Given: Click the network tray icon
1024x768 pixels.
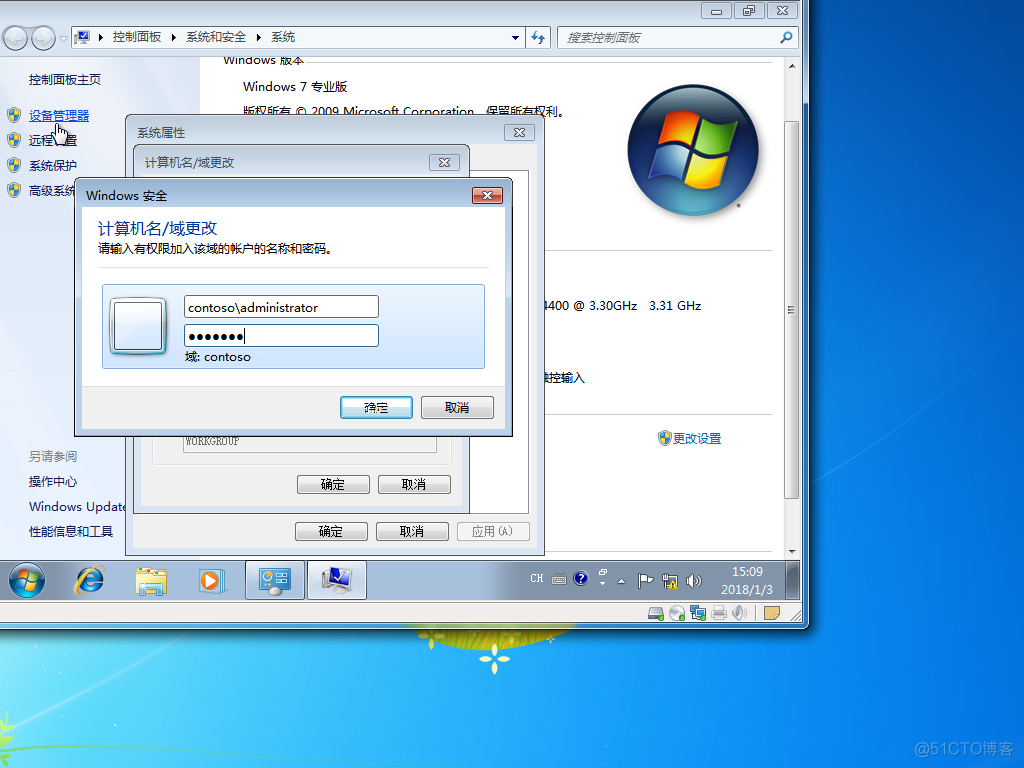Looking at the screenshot, I should (669, 581).
